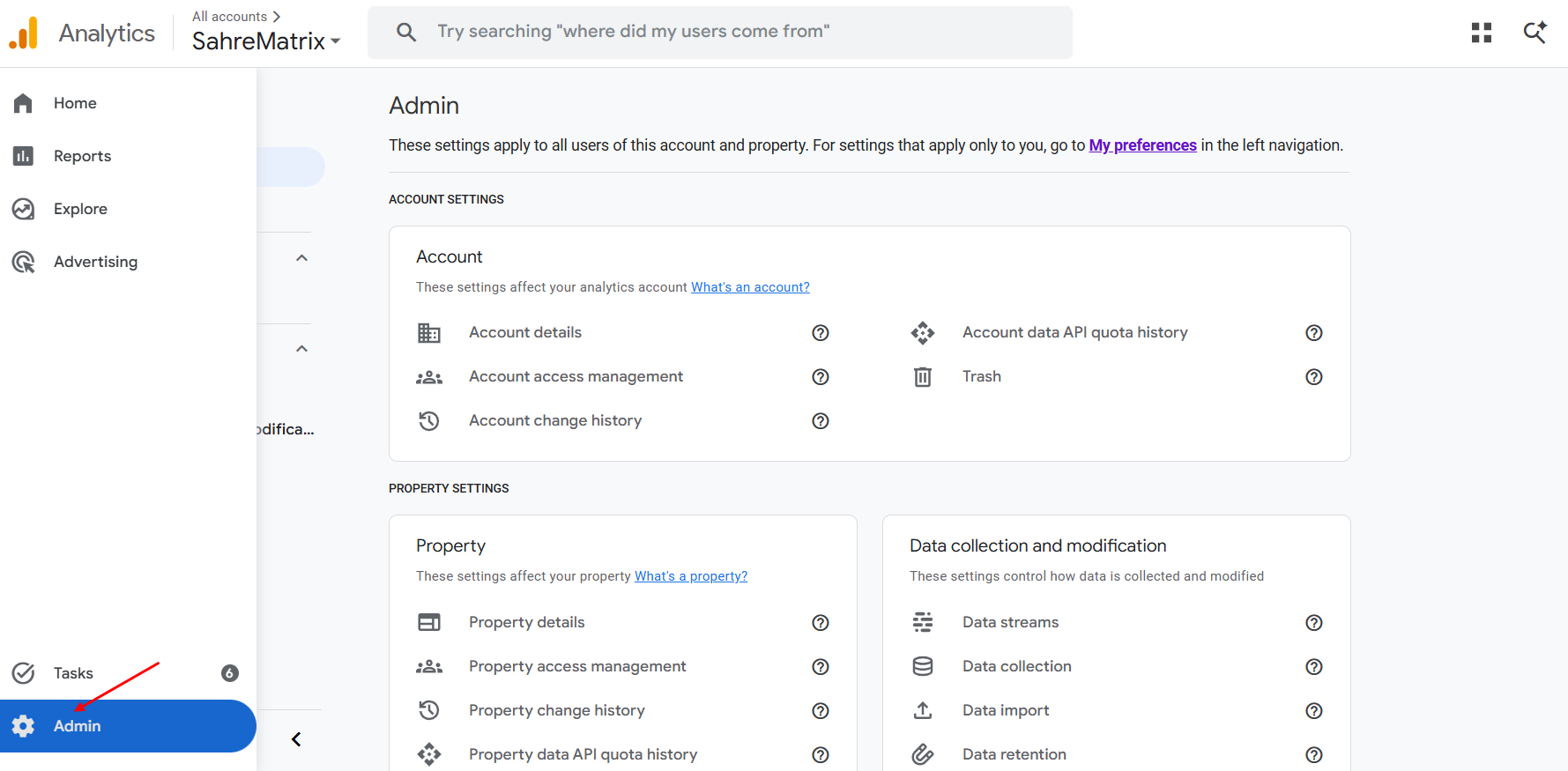This screenshot has height=771, width=1568.
Task: Open Property data API quota history
Action: coord(583,754)
